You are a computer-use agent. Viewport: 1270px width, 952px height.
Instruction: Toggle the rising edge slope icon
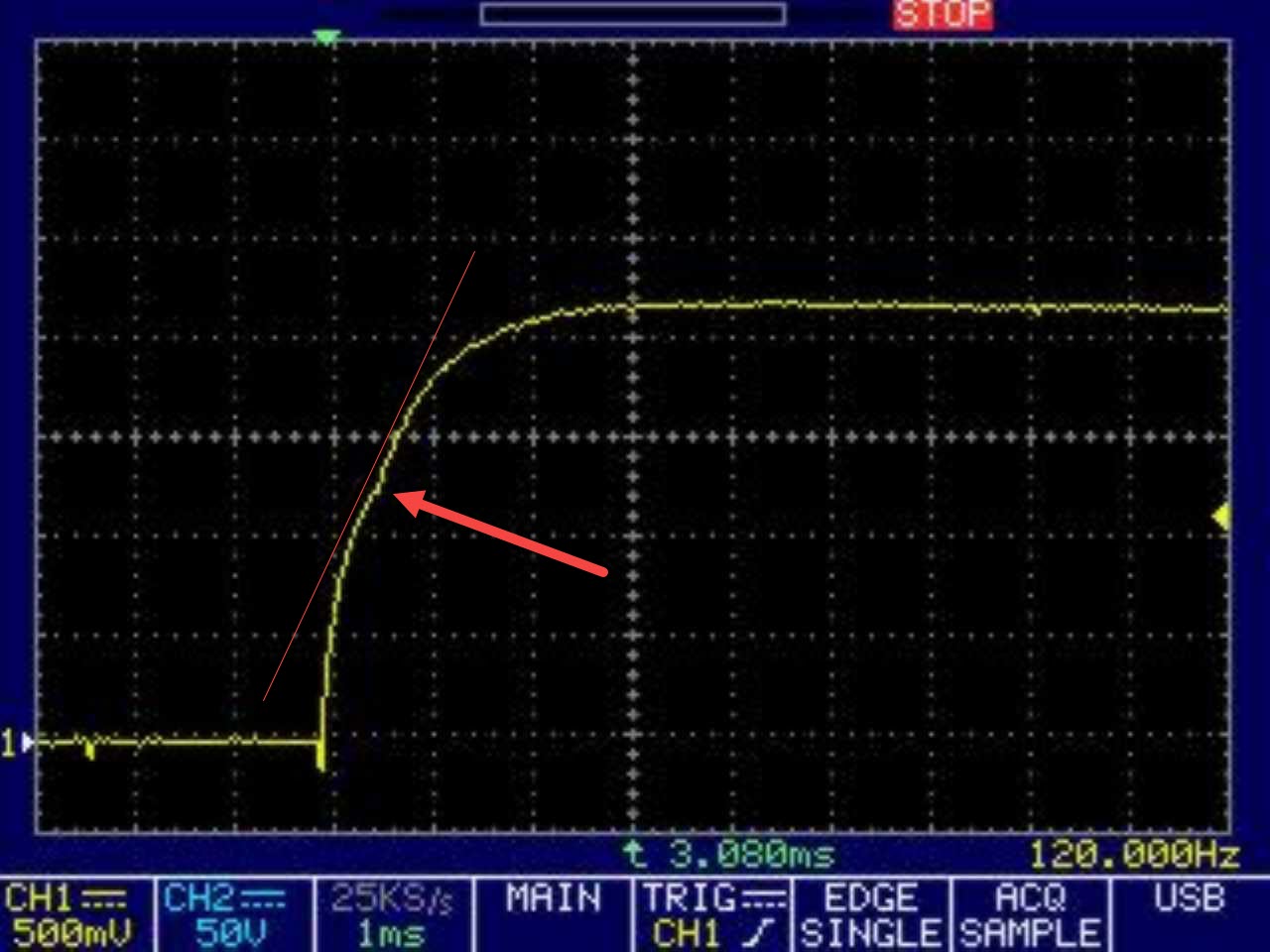click(x=764, y=933)
